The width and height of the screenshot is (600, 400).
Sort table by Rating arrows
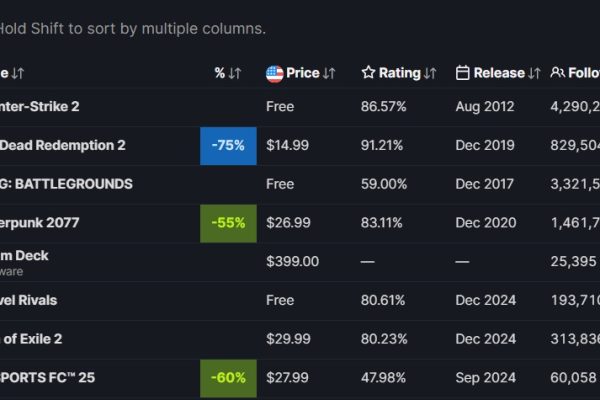[430, 73]
